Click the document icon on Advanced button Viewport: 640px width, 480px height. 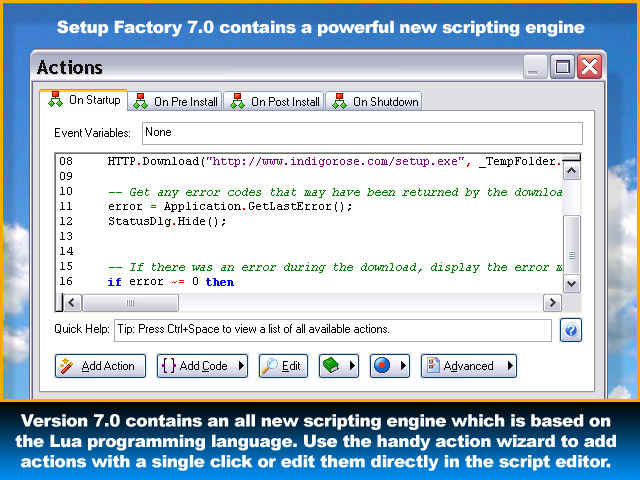click(x=433, y=365)
